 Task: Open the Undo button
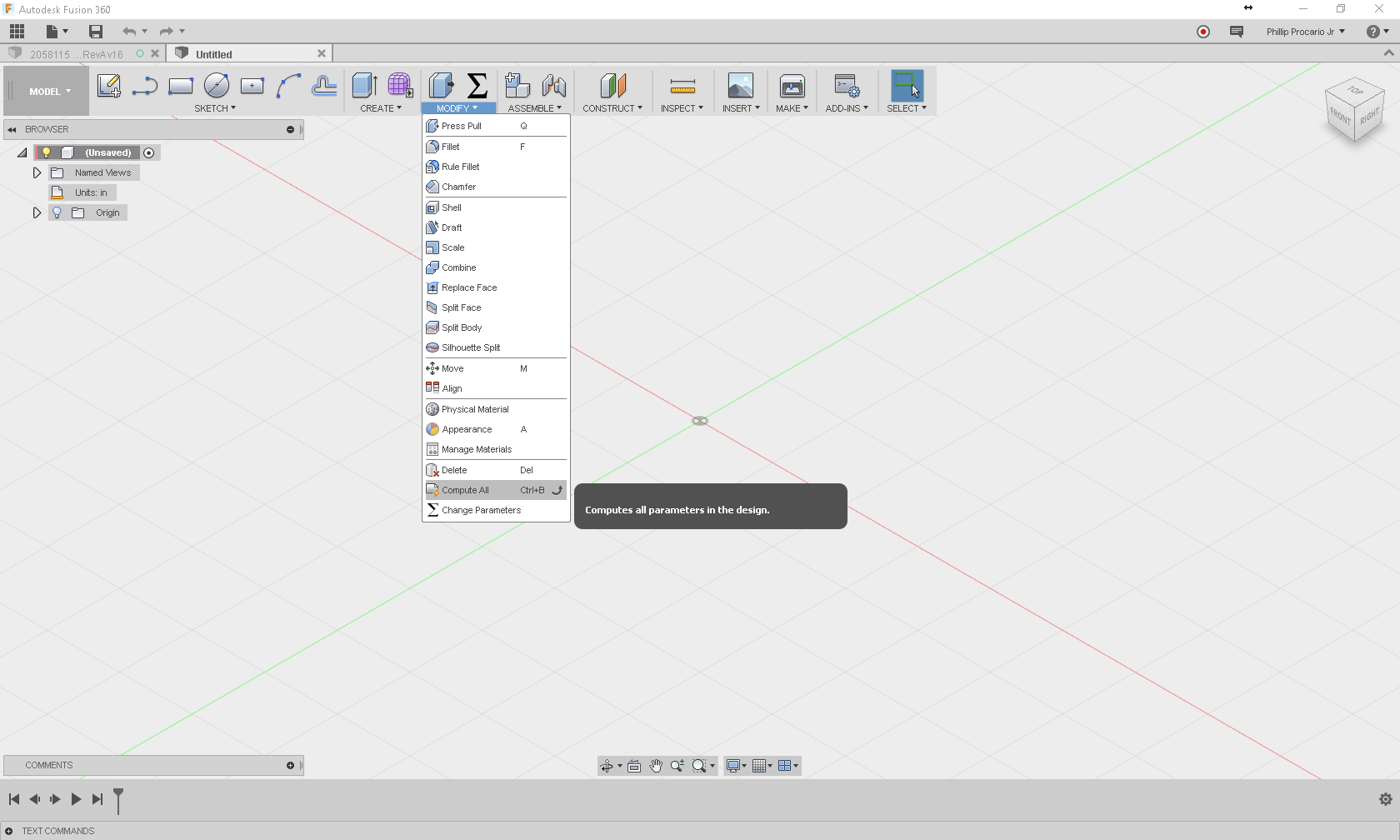coord(129,32)
